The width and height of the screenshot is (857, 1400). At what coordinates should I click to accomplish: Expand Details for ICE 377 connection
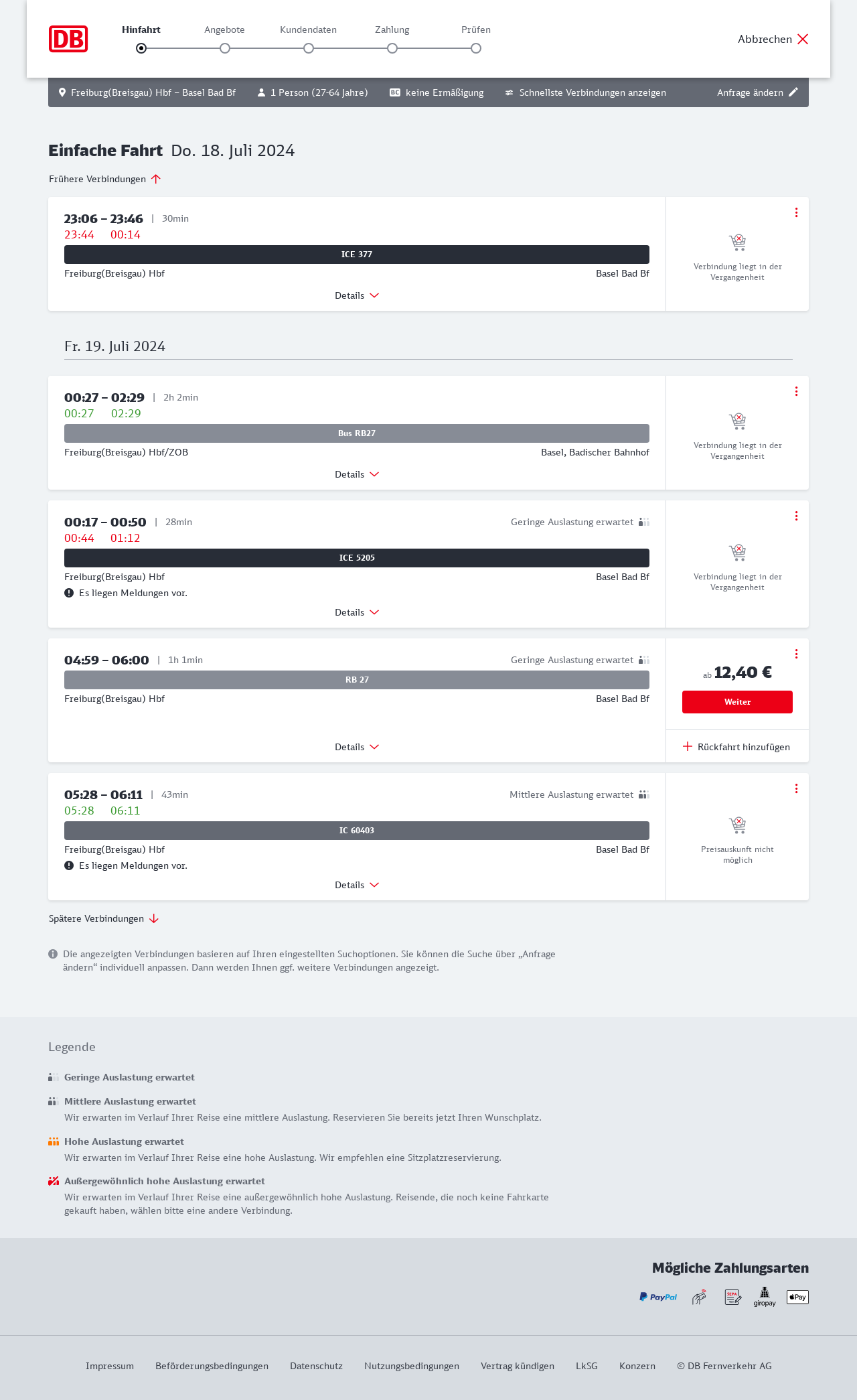357,295
